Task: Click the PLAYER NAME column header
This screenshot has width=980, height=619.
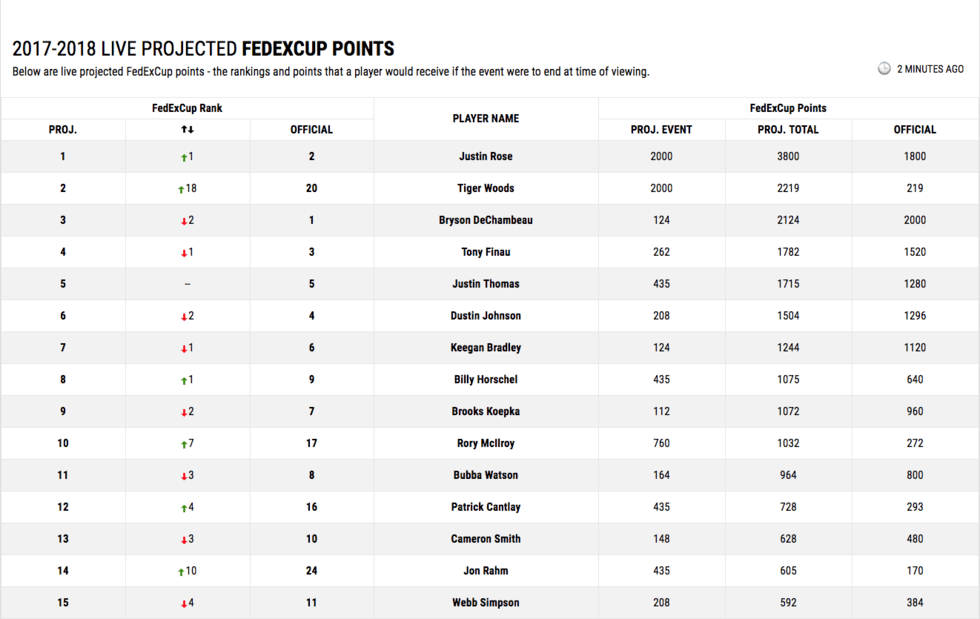Action: [x=485, y=118]
